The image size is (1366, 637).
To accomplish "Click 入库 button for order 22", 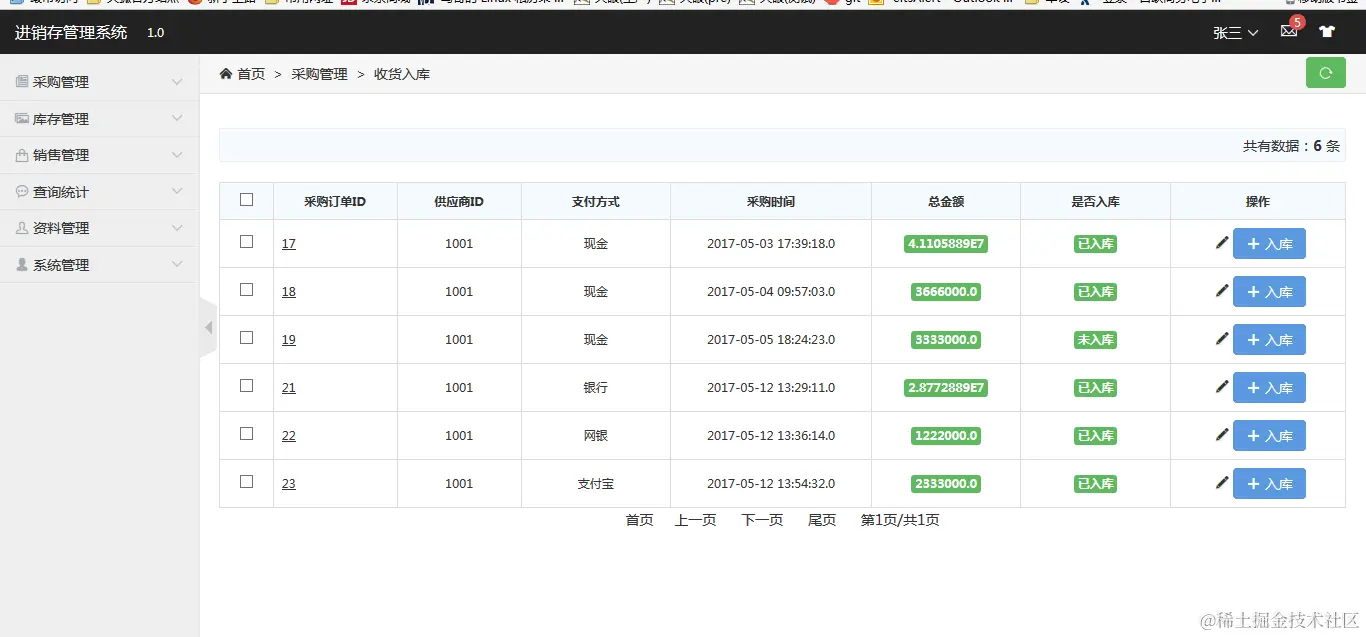I will tap(1269, 435).
